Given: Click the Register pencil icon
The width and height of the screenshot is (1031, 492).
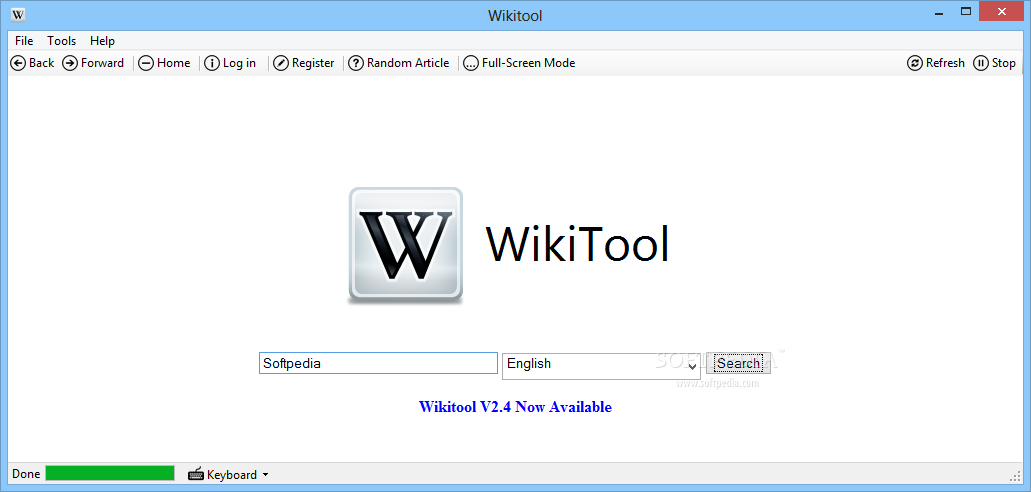Looking at the screenshot, I should [x=281, y=63].
